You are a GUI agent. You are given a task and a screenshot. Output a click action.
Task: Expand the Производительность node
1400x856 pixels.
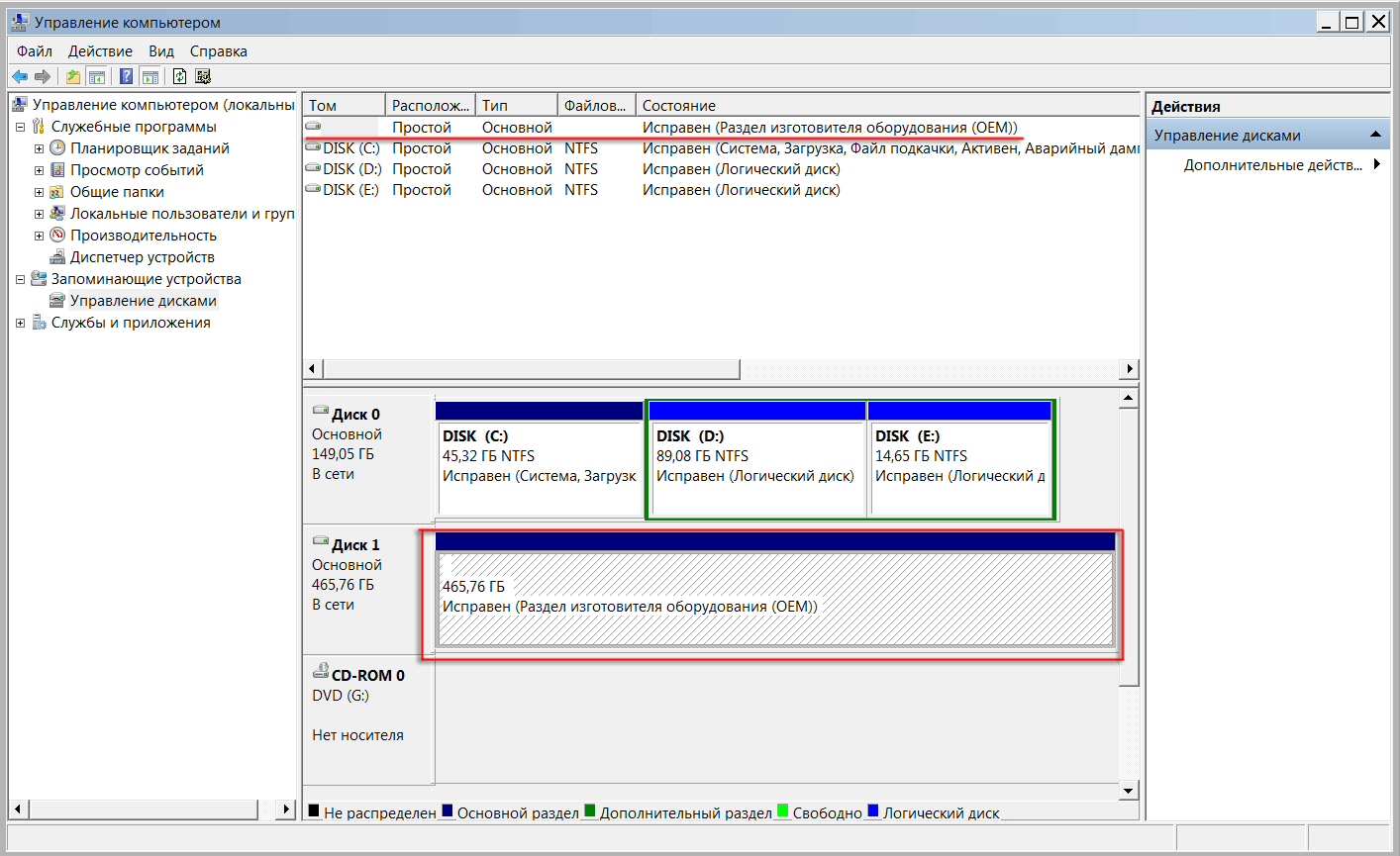(39, 236)
